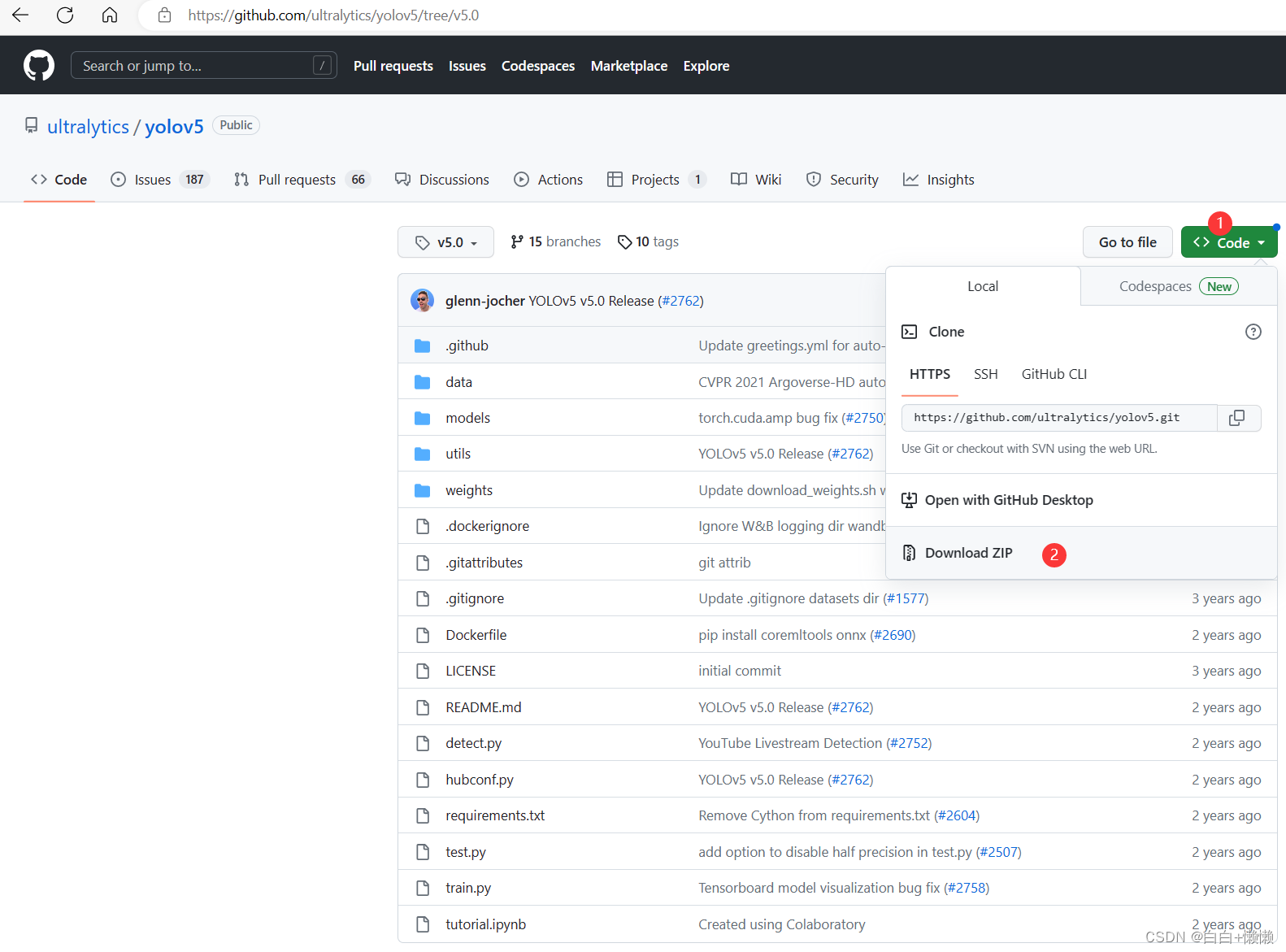1286x952 pixels.
Task: Open browser home page icon
Action: tap(110, 15)
